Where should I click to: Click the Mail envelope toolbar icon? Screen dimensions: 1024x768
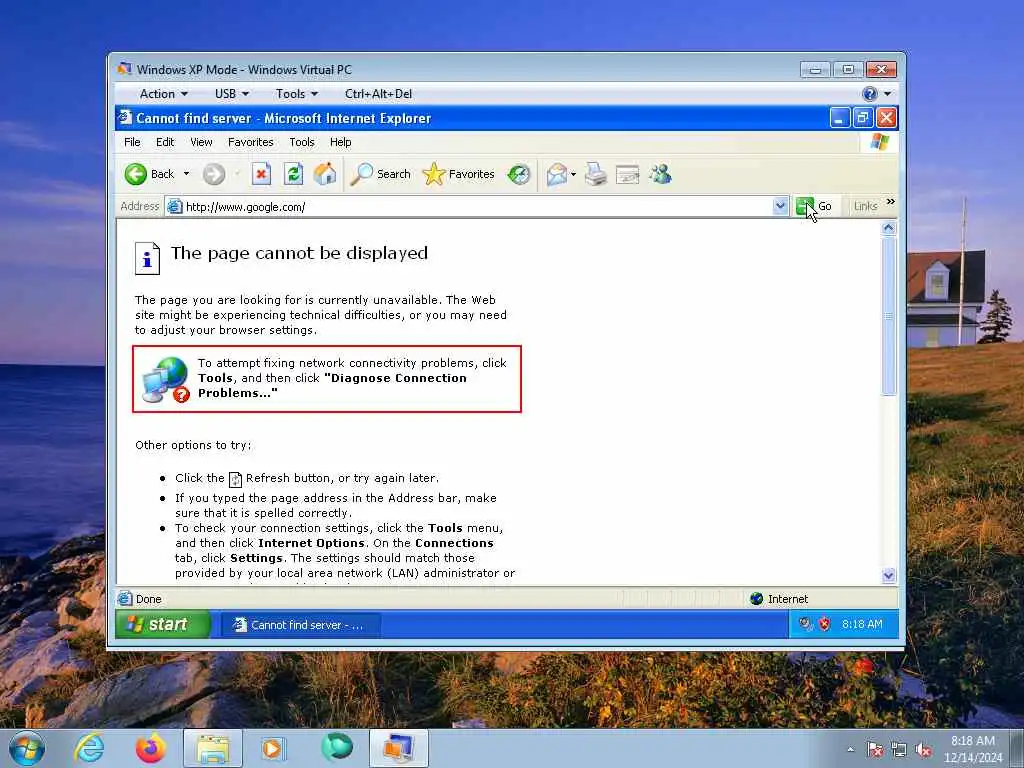pyautogui.click(x=556, y=174)
